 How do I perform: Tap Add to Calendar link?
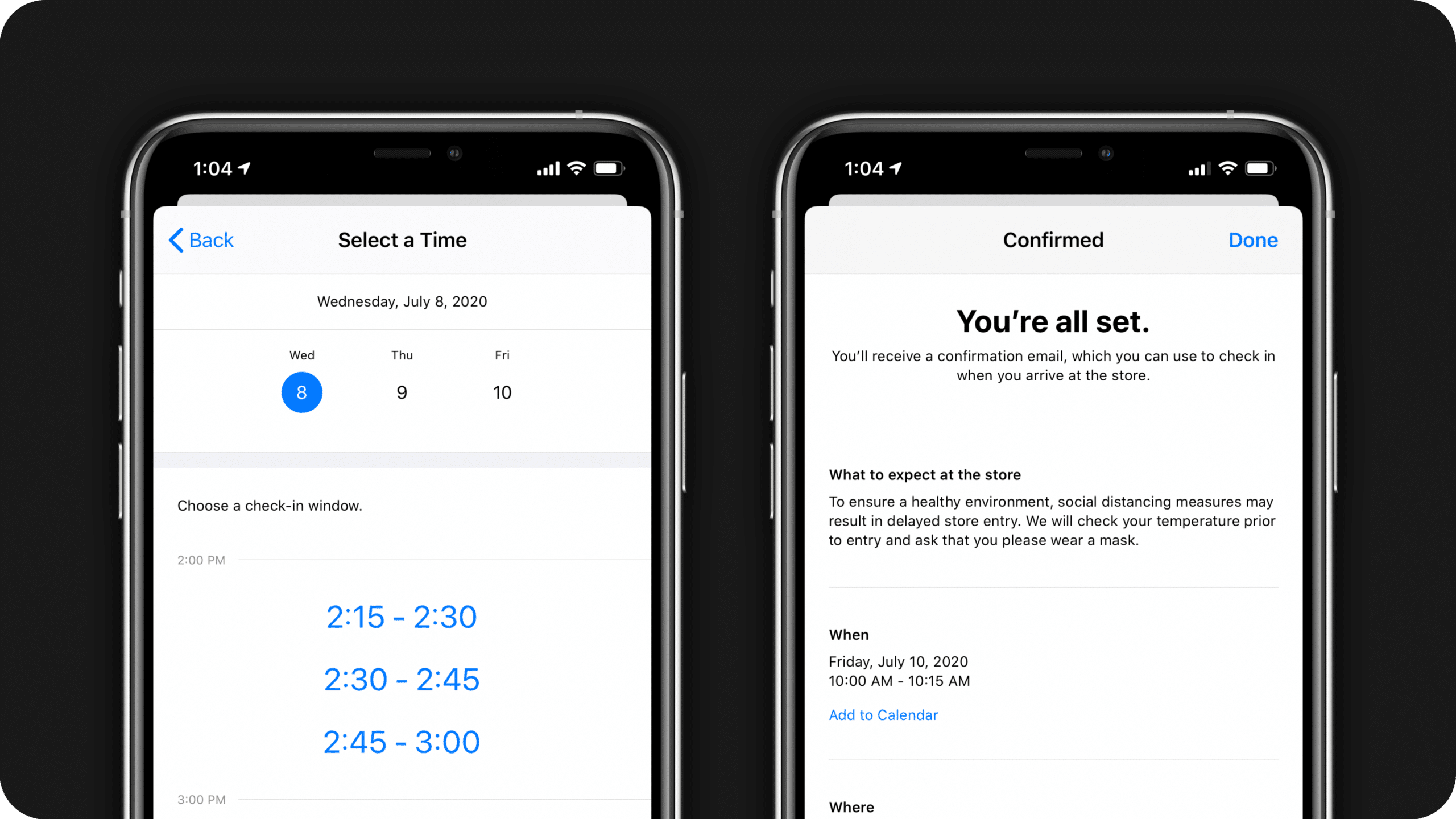click(x=885, y=714)
